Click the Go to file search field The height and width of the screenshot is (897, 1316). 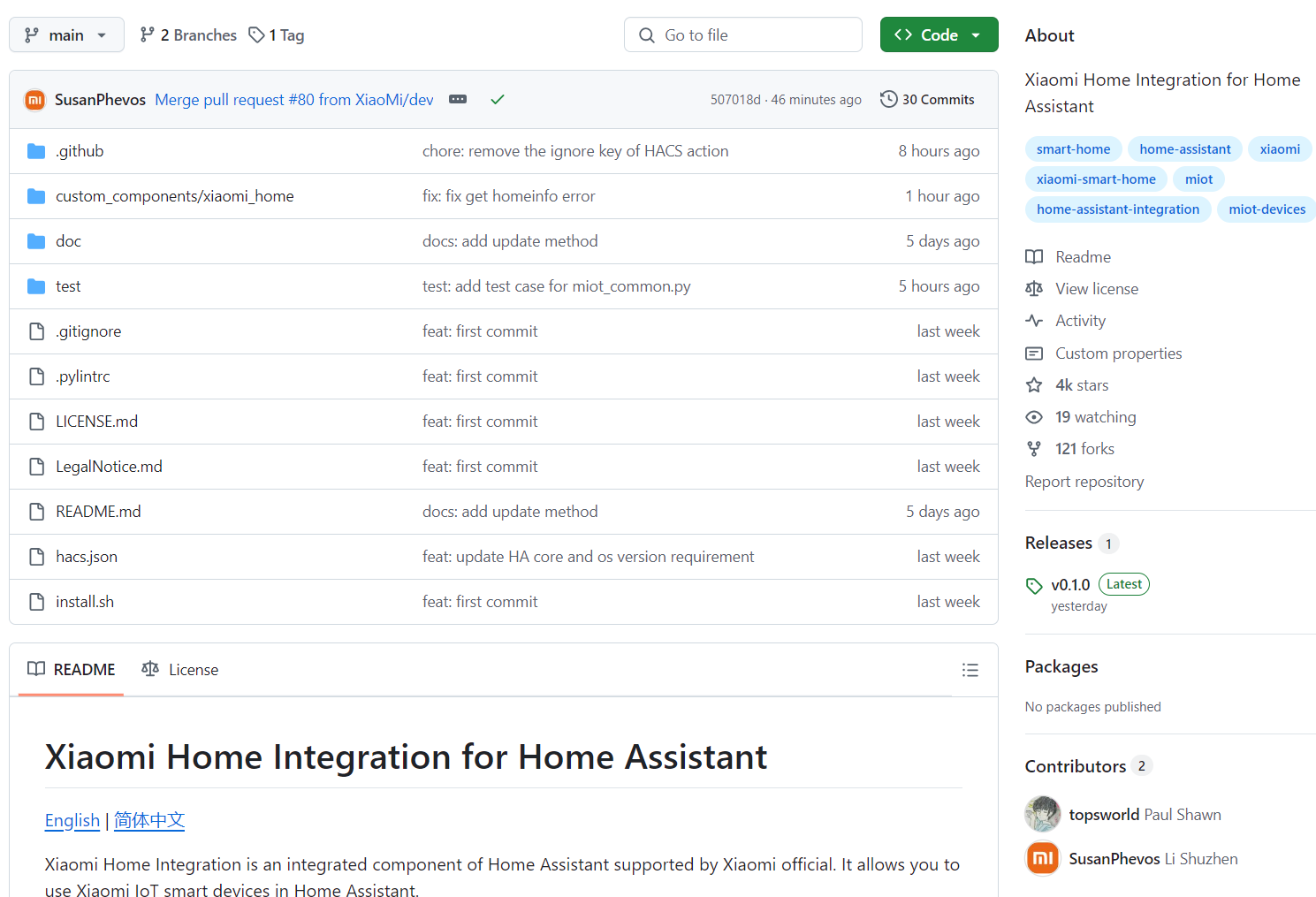[742, 35]
